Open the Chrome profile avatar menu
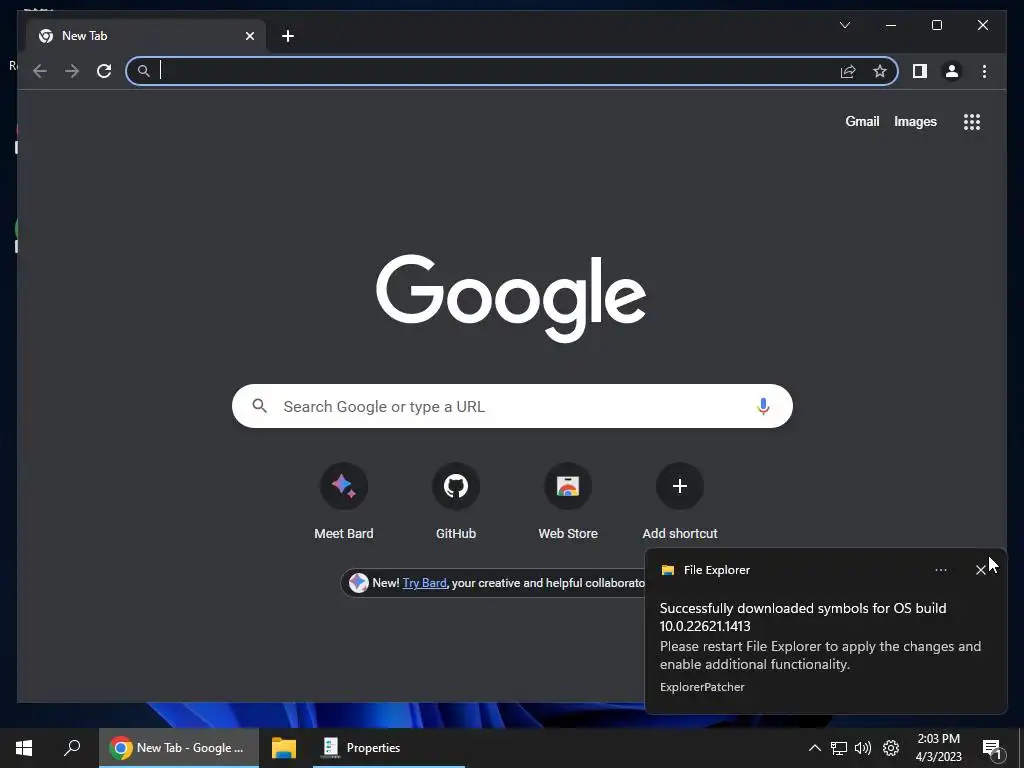 point(952,71)
